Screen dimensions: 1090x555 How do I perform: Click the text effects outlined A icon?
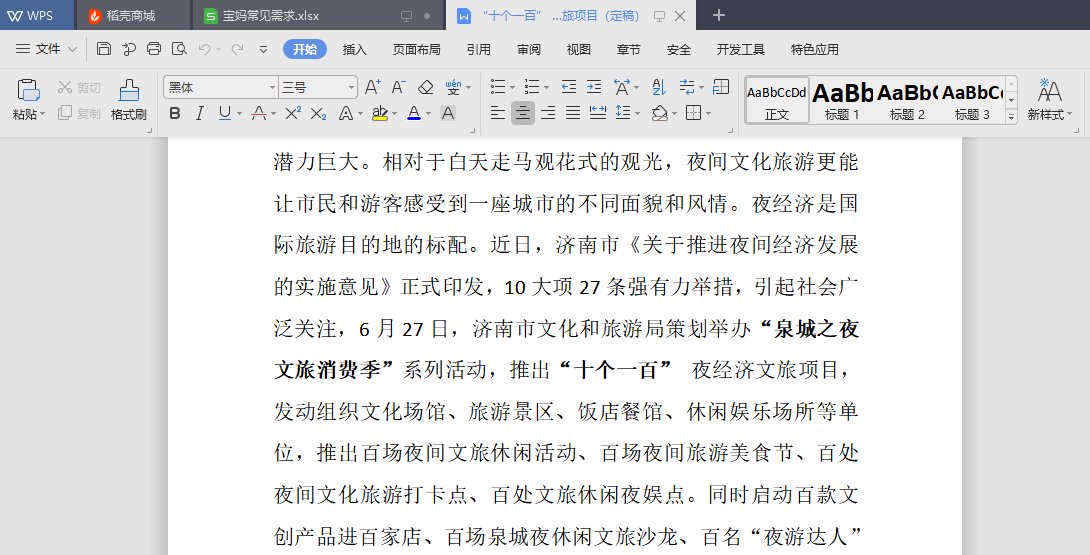pos(345,113)
